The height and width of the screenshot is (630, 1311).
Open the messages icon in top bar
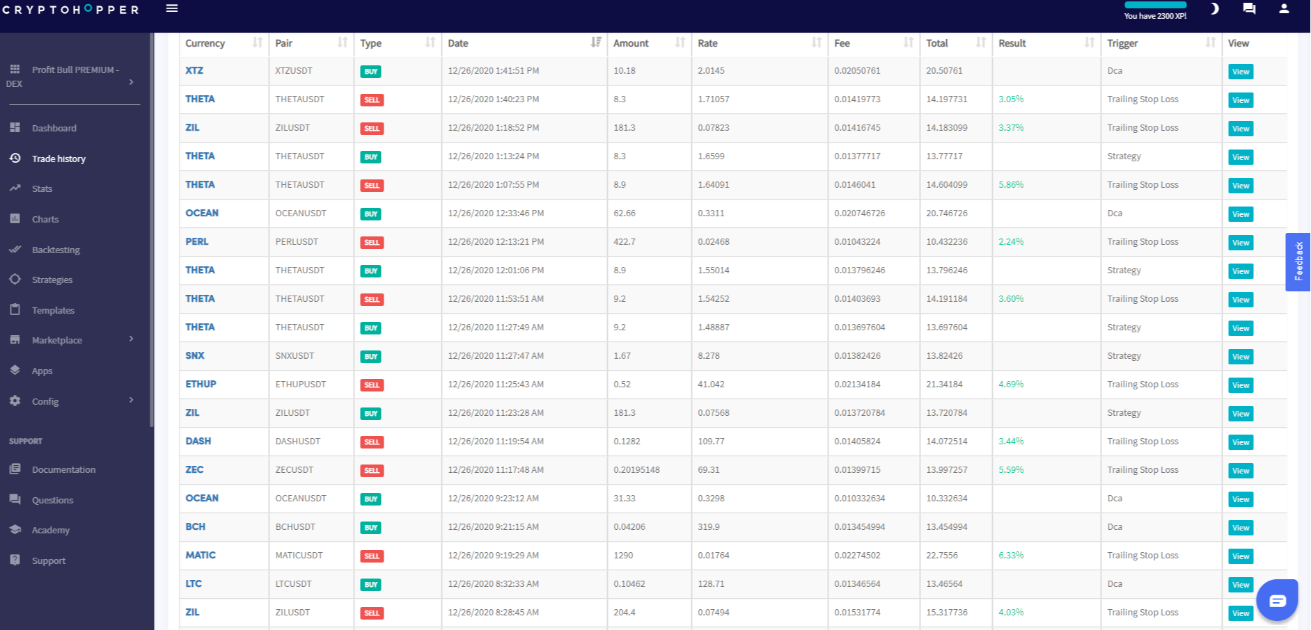(1249, 9)
